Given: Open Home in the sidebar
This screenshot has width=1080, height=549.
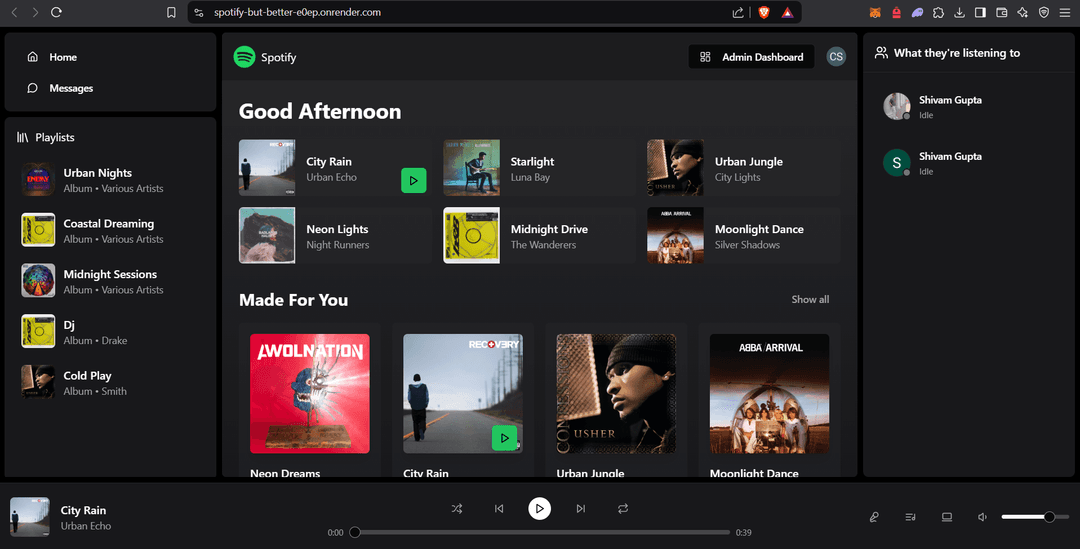Looking at the screenshot, I should [x=110, y=57].
